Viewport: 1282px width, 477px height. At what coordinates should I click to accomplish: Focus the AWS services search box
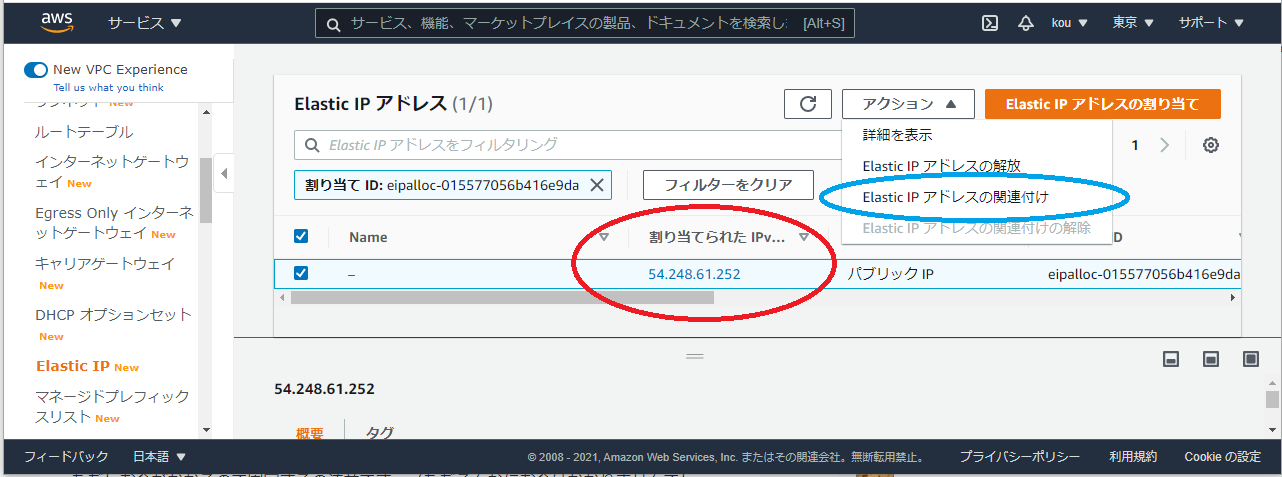pos(584,23)
